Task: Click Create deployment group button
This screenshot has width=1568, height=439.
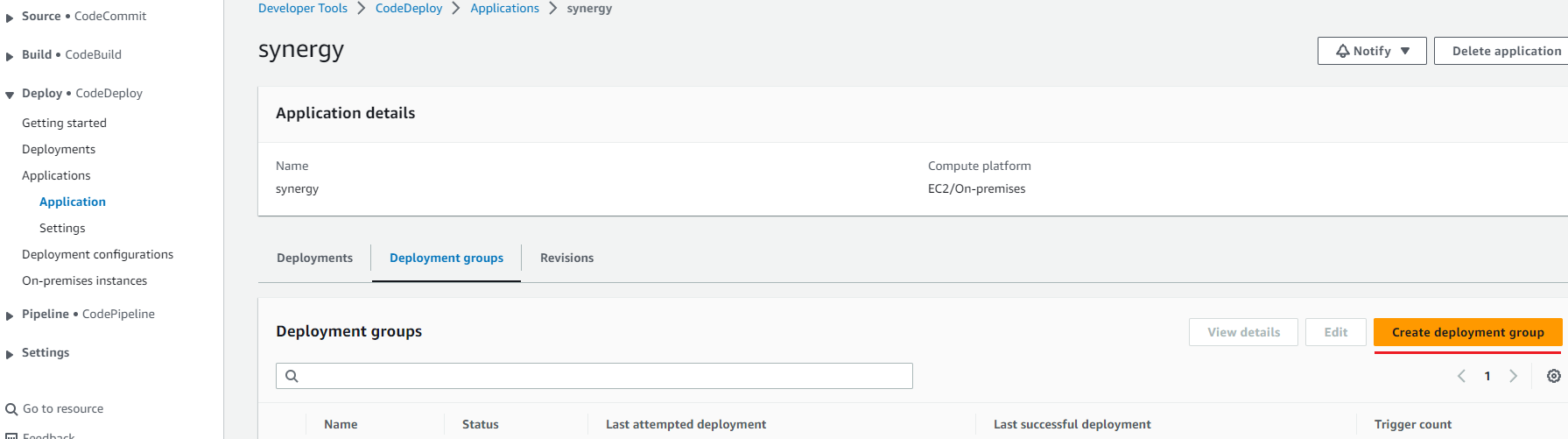Action: [x=1467, y=332]
